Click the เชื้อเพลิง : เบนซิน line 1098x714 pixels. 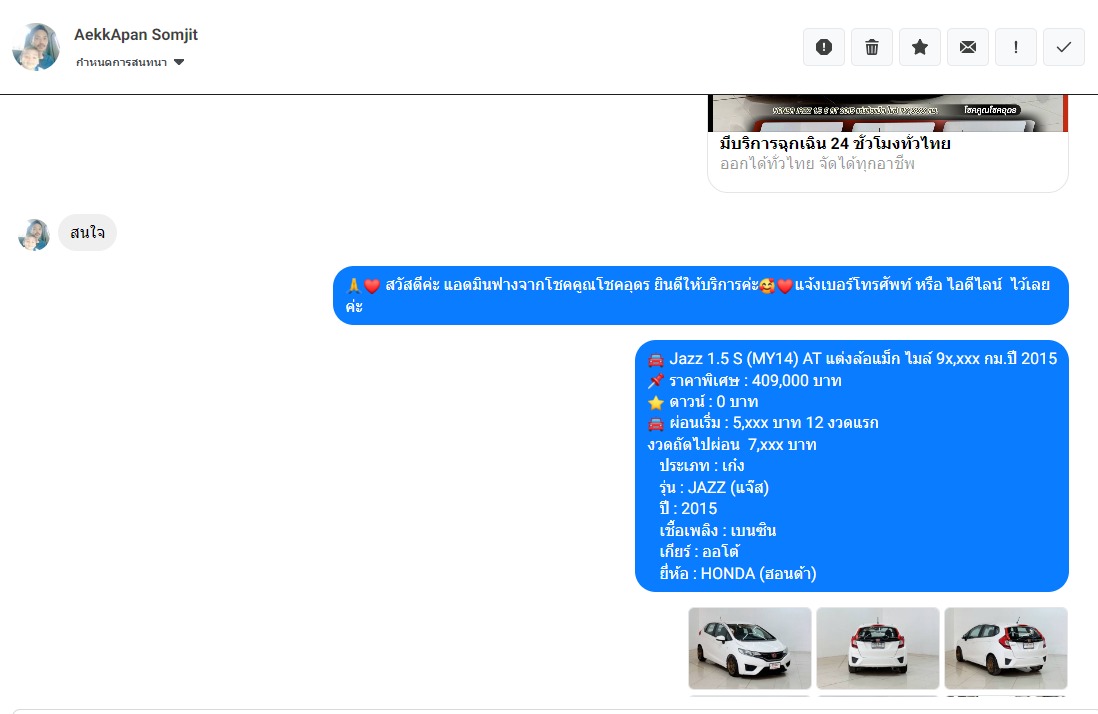[x=718, y=531]
